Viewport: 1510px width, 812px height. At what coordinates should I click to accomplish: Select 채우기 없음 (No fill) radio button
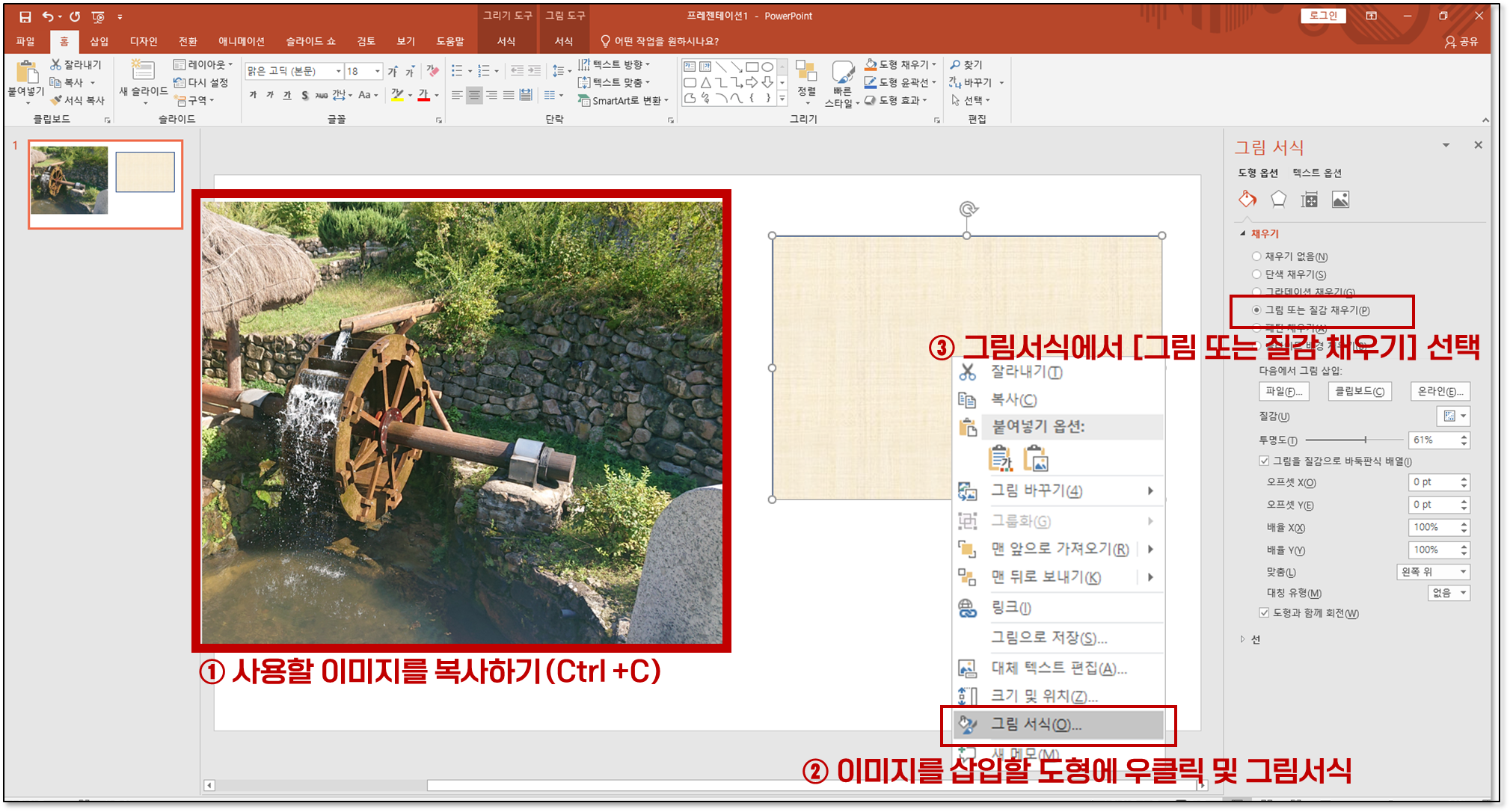click(x=1256, y=256)
